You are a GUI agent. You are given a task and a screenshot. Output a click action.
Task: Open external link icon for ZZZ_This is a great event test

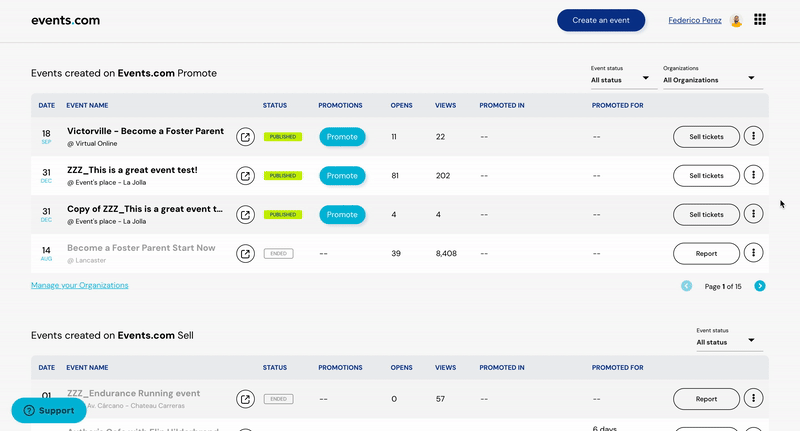tap(245, 176)
